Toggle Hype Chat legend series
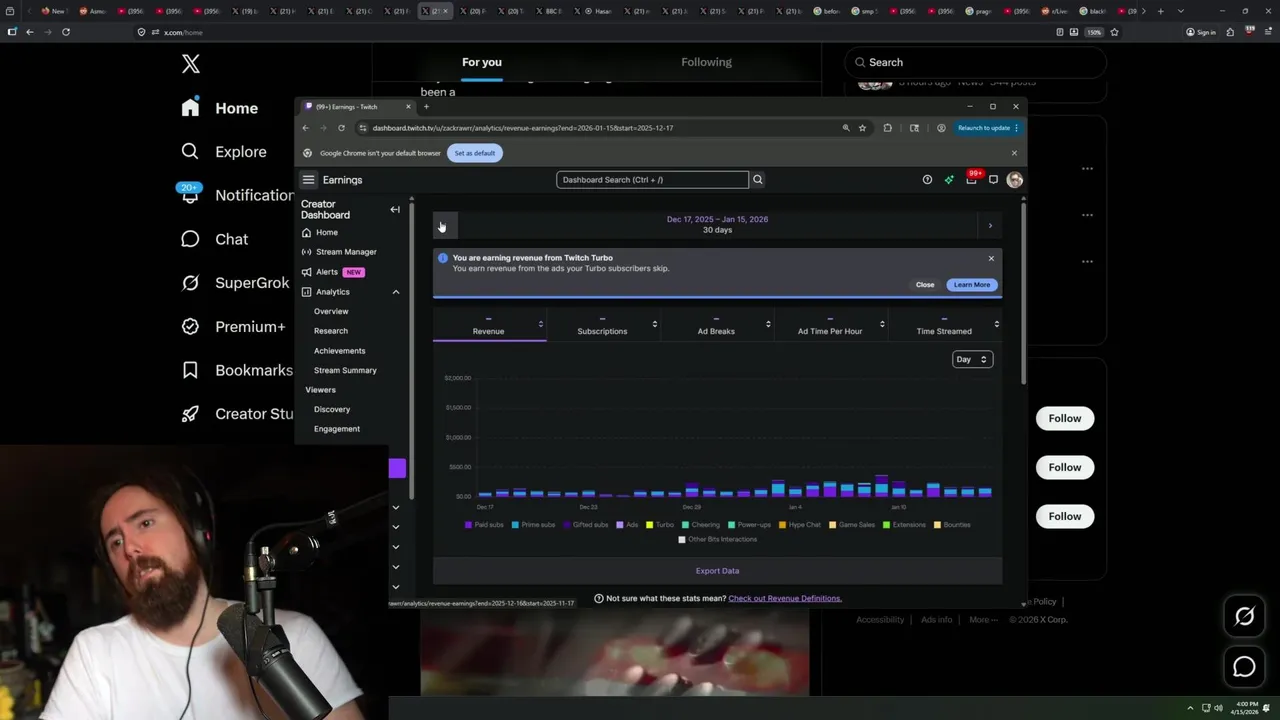The image size is (1280, 720). (800, 524)
